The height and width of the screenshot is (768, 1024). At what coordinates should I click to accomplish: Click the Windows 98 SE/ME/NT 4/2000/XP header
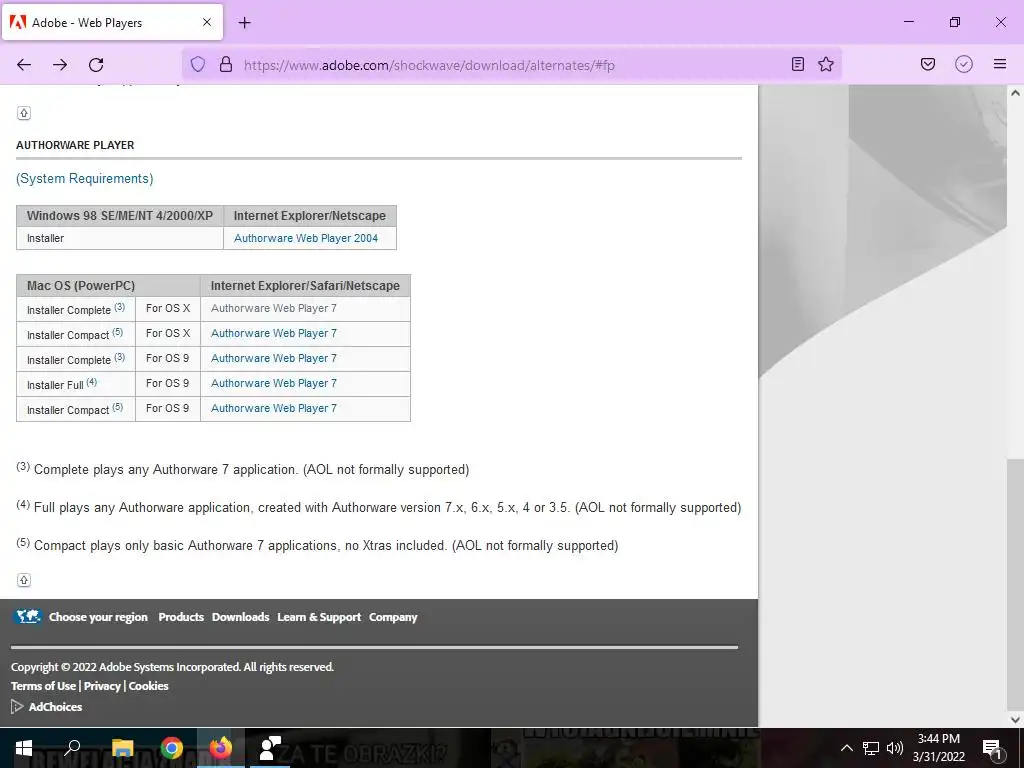120,216
